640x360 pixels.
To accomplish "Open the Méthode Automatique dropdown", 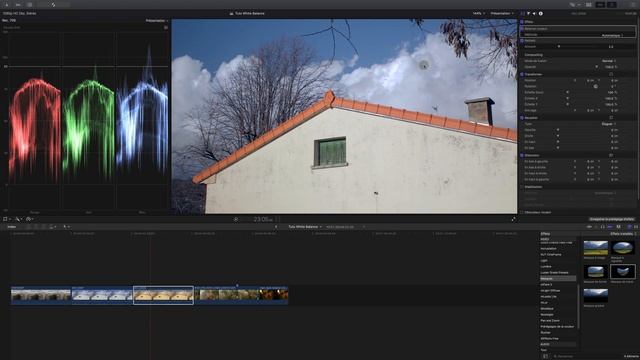I will [612, 36].
